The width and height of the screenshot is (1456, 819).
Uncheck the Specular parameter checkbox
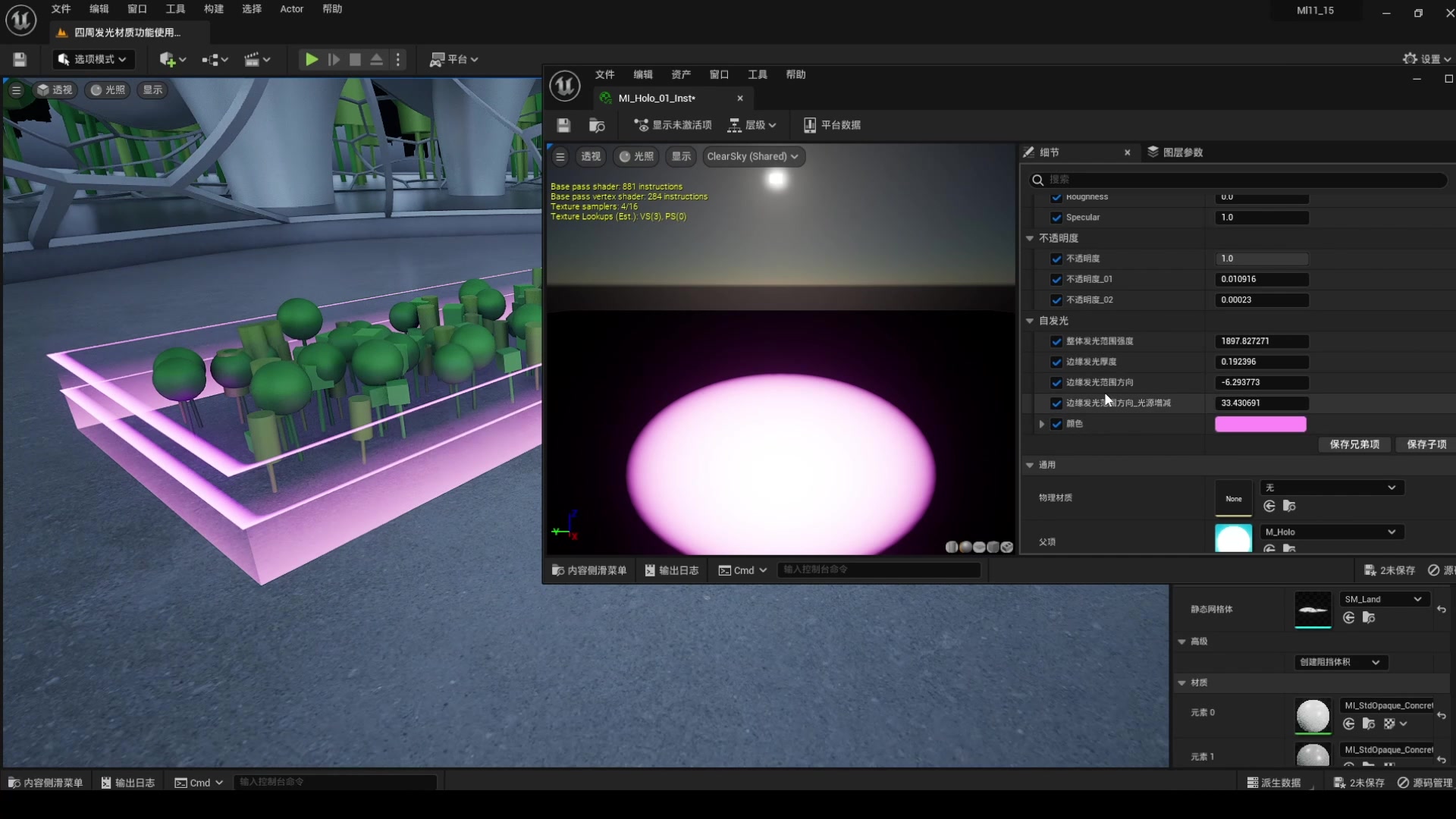tap(1056, 218)
